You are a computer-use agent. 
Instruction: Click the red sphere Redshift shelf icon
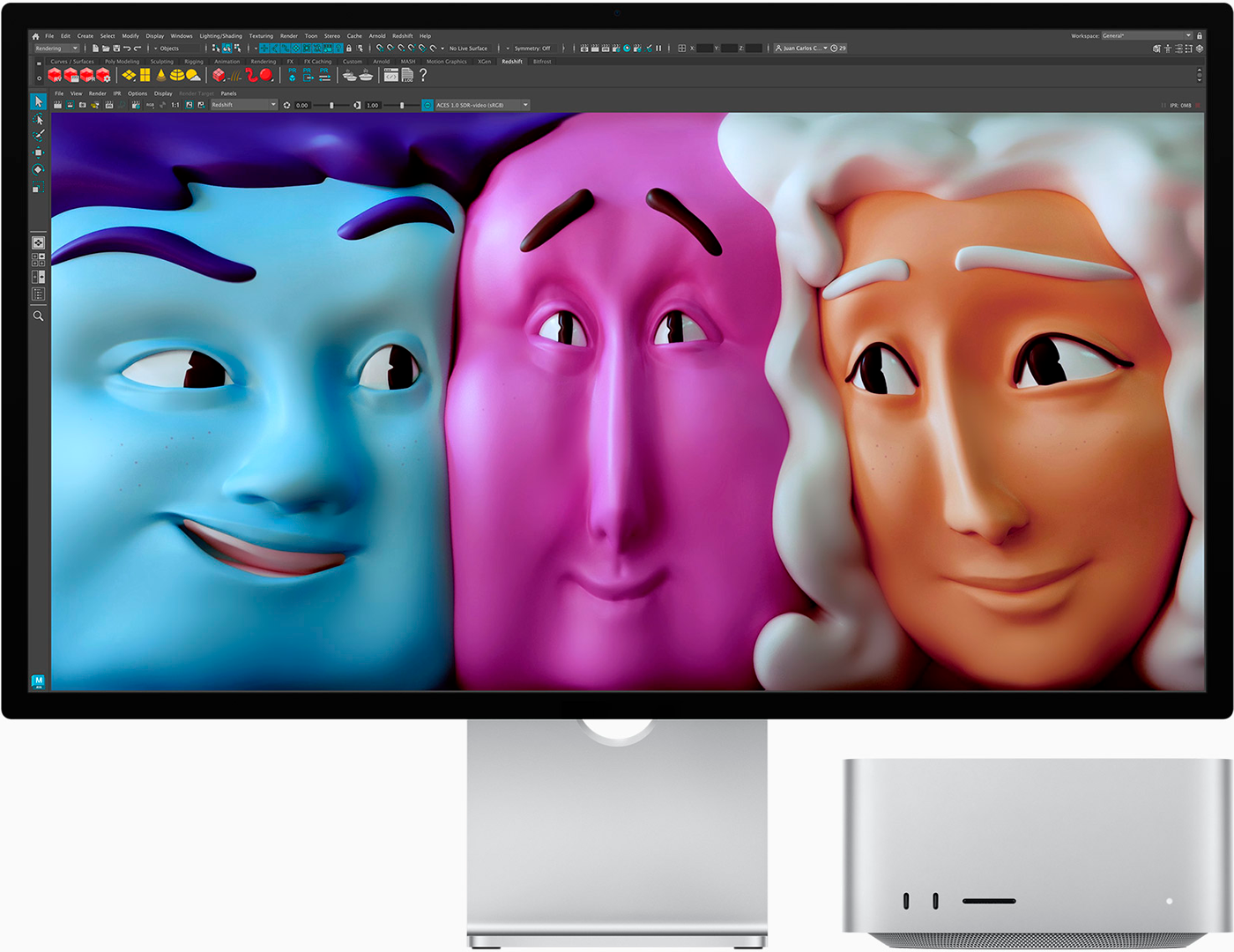tap(266, 76)
